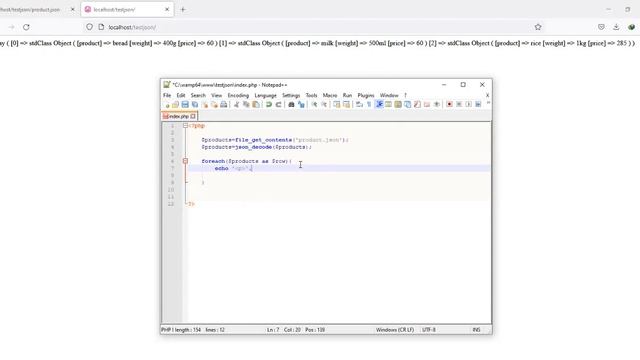Start macro recording with the red icon
The image size is (640, 360).
449,105
